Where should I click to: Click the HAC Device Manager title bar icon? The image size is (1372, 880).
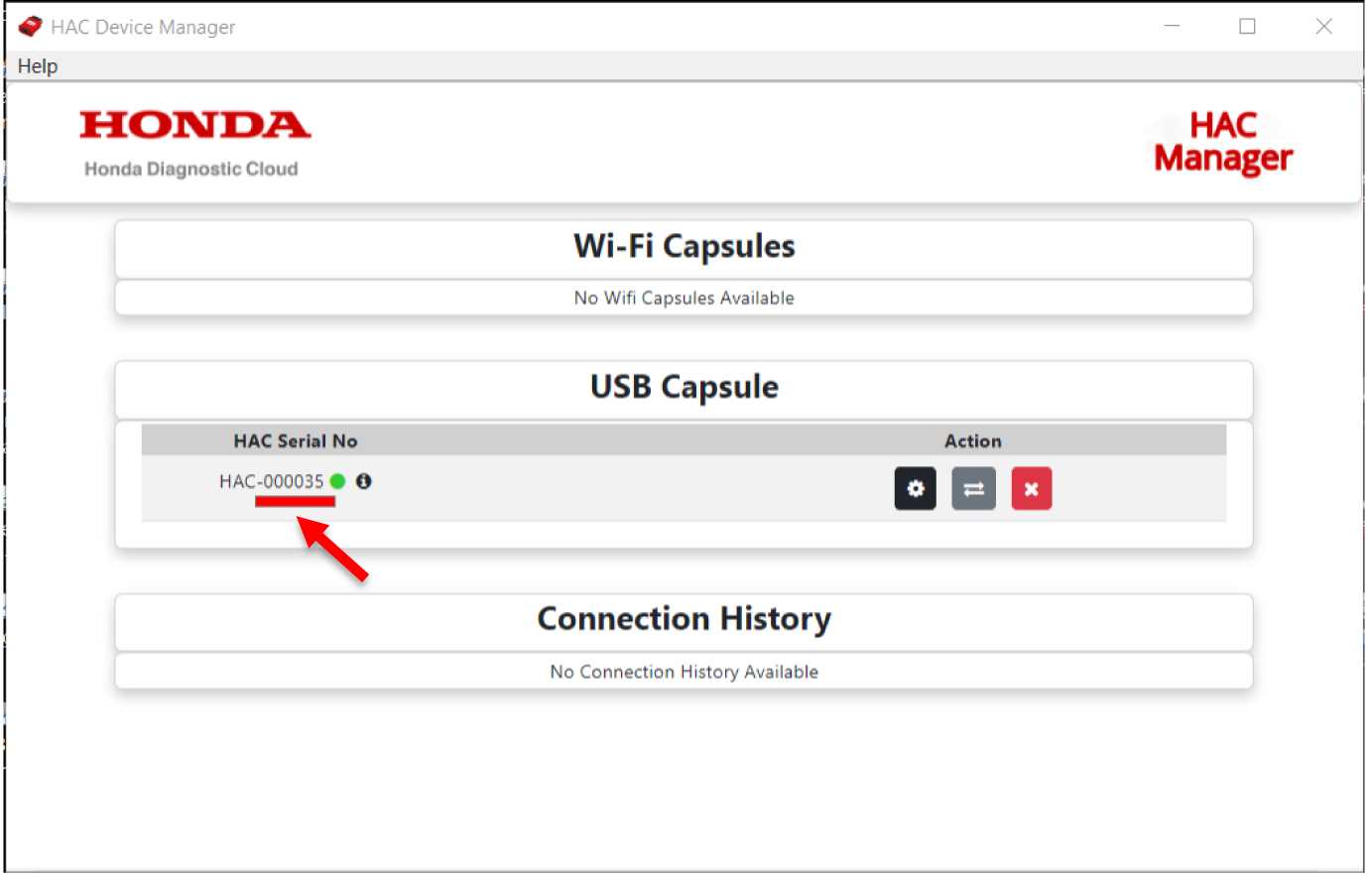click(31, 27)
